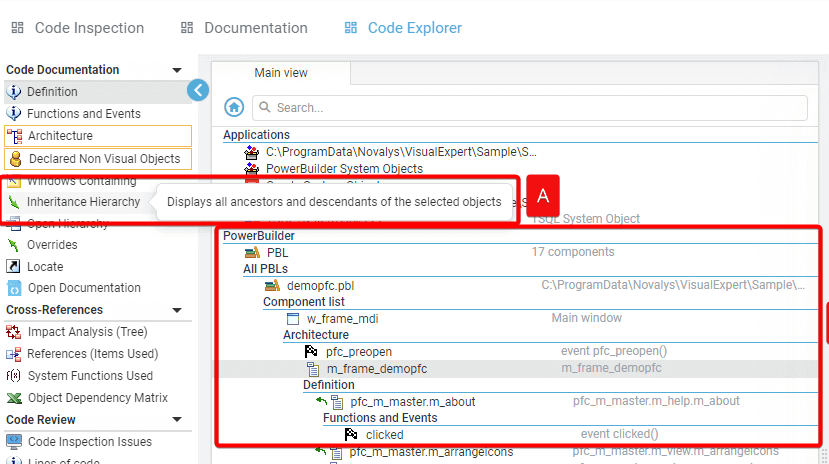Open System Functions Used
829x464 pixels.
[x=90, y=376]
